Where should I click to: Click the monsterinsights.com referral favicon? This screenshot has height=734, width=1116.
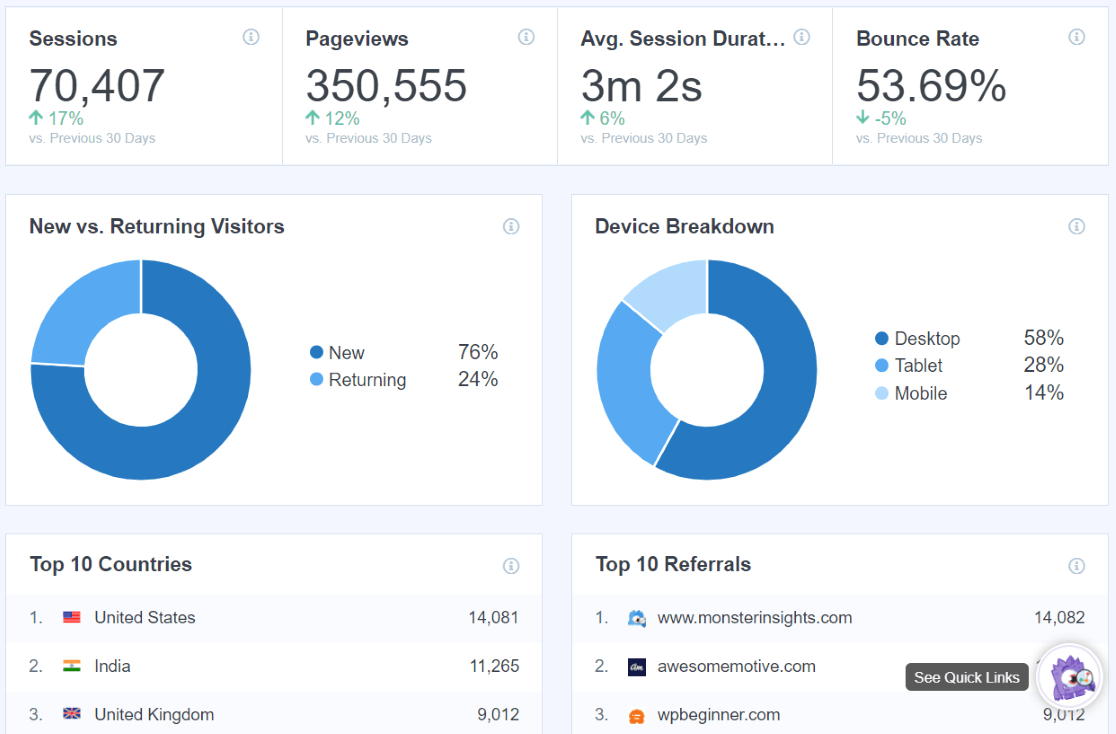[x=638, y=618]
